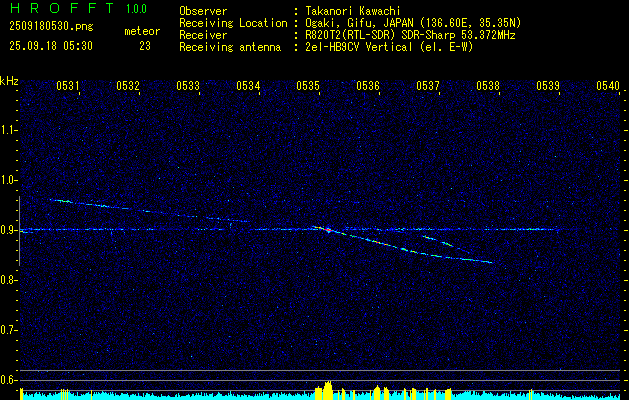
Task: Click the meteor count value 23
Action: [145, 46]
